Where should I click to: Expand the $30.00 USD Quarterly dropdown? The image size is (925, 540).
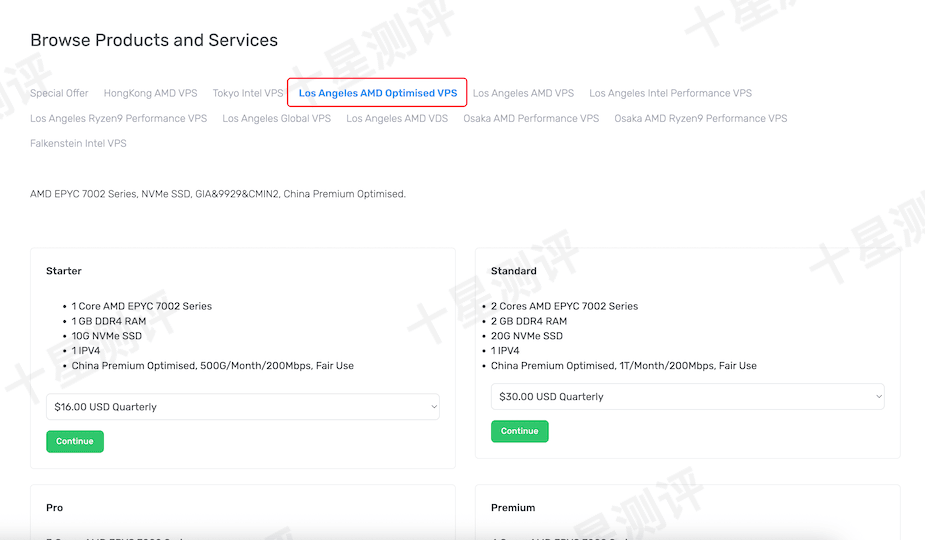(x=687, y=396)
